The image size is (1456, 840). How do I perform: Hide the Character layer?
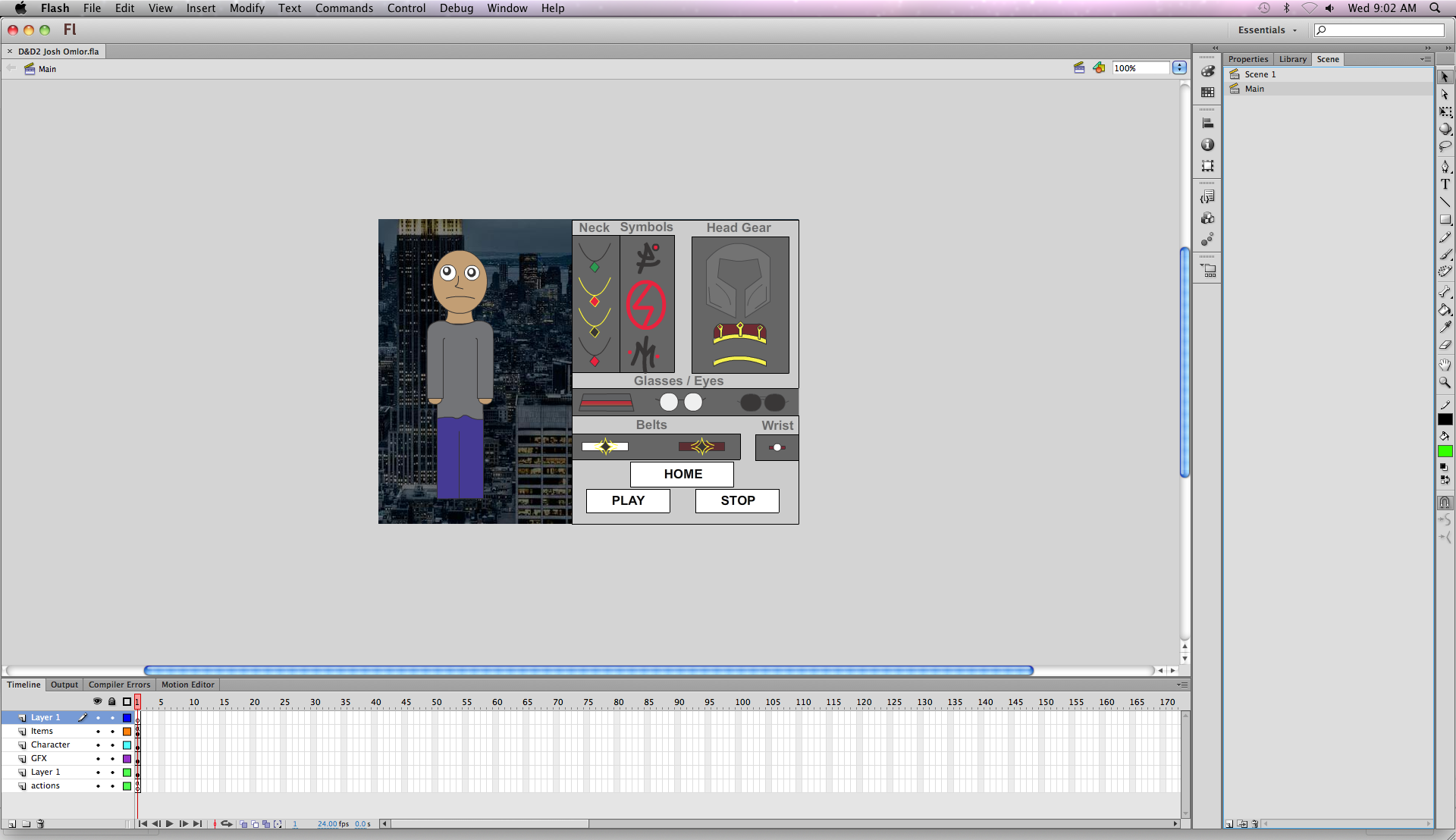(98, 745)
